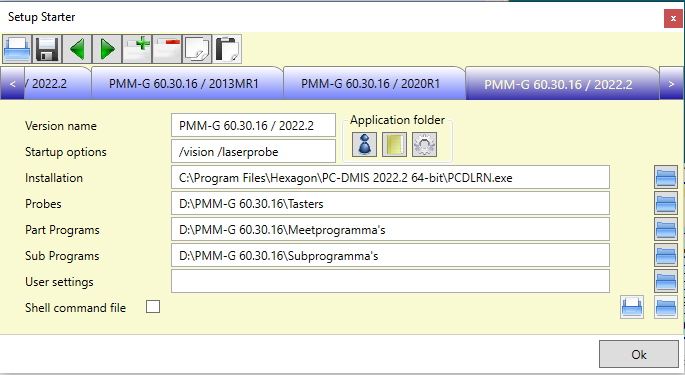The image size is (685, 375).
Task: Go to previous version with left green arrow
Action: pos(77,49)
